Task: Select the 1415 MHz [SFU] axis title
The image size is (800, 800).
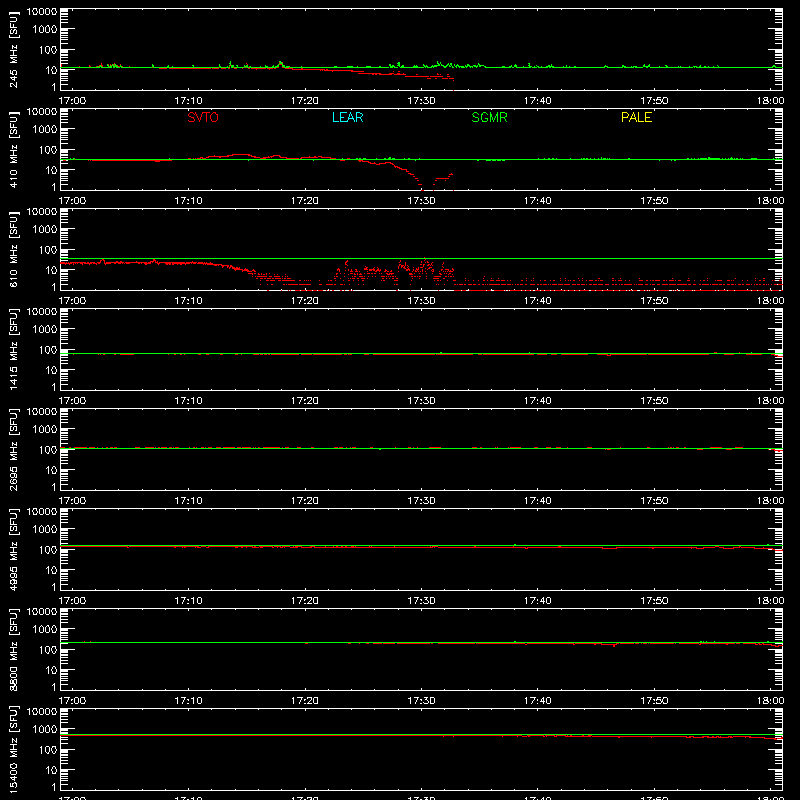Action: (13, 350)
